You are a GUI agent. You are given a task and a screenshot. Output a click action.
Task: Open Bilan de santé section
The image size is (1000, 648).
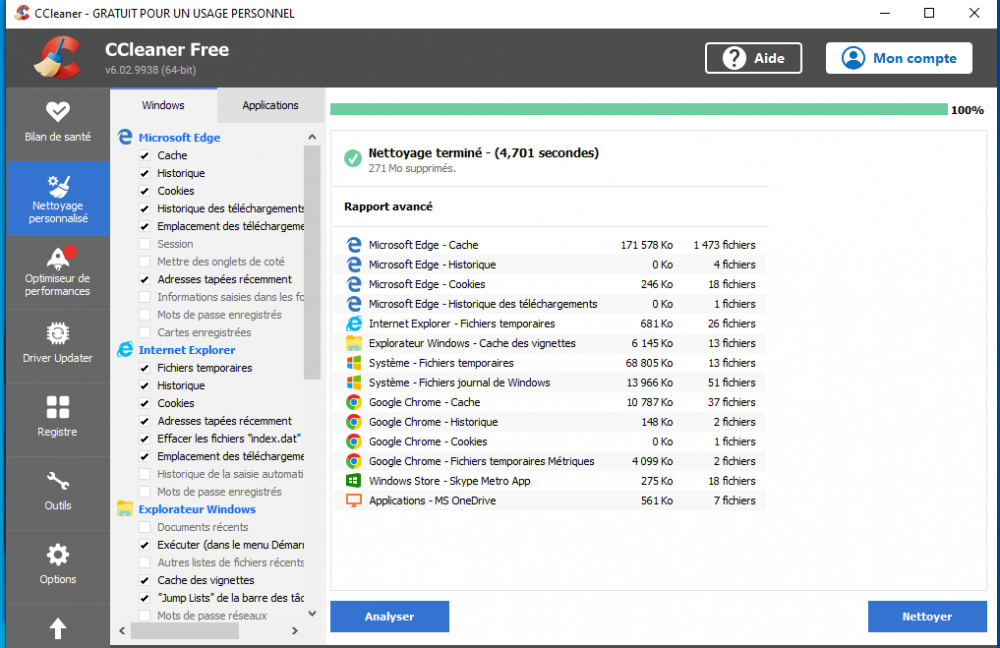[x=58, y=122]
